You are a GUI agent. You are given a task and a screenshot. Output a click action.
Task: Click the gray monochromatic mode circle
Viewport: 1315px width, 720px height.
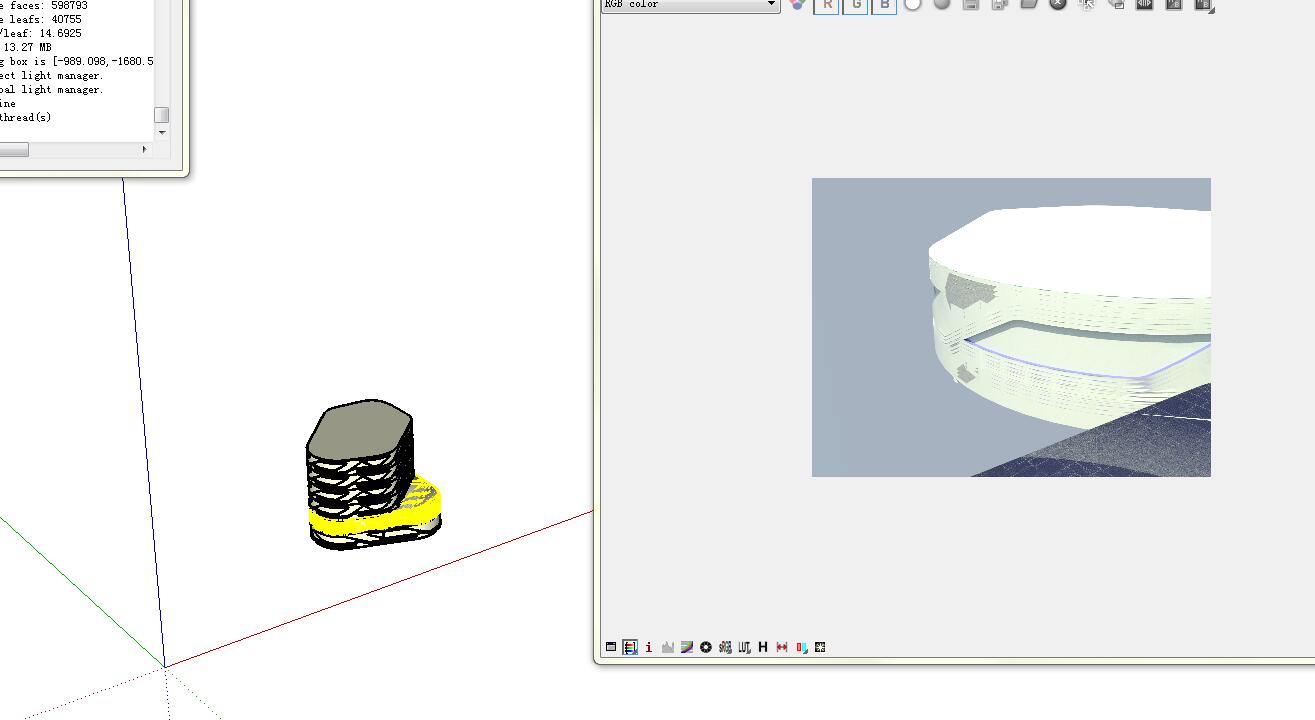coord(942,5)
